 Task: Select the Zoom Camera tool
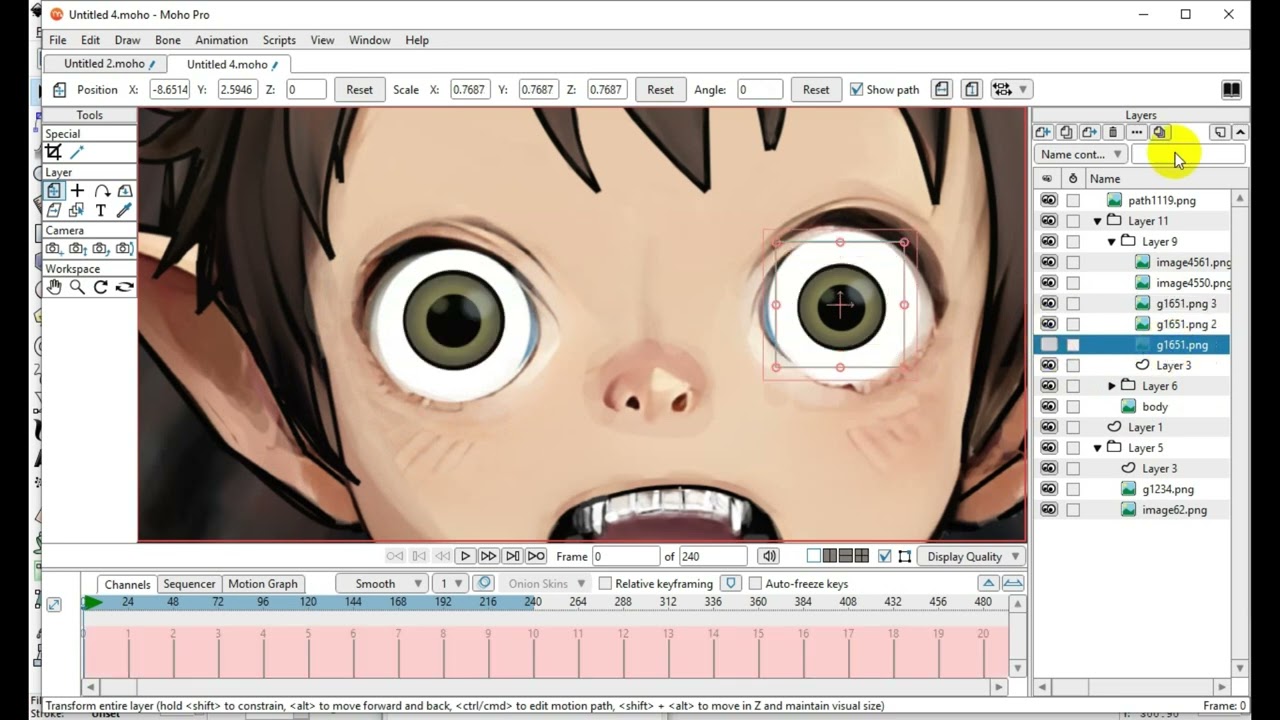pos(77,248)
